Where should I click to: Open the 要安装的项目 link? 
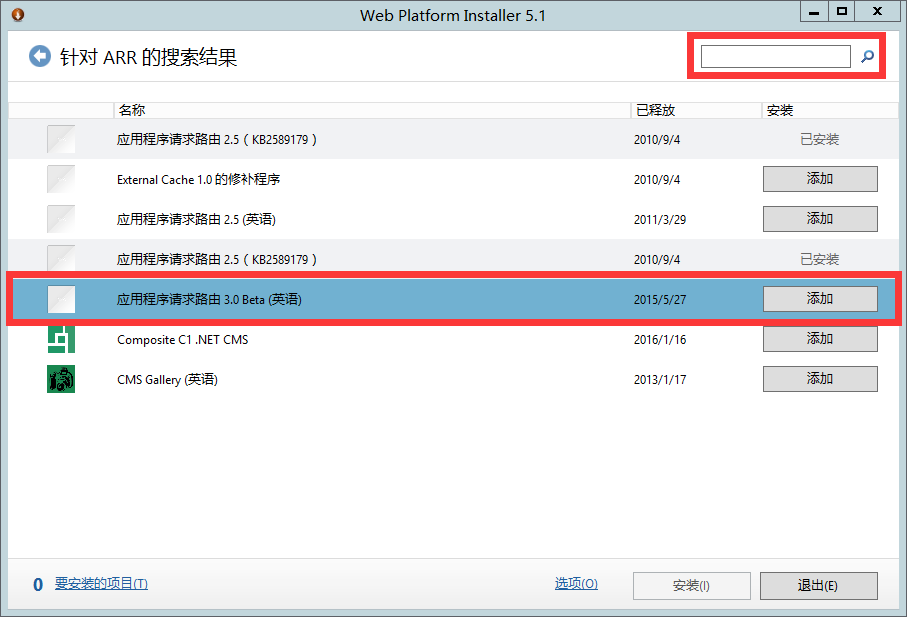(x=101, y=584)
